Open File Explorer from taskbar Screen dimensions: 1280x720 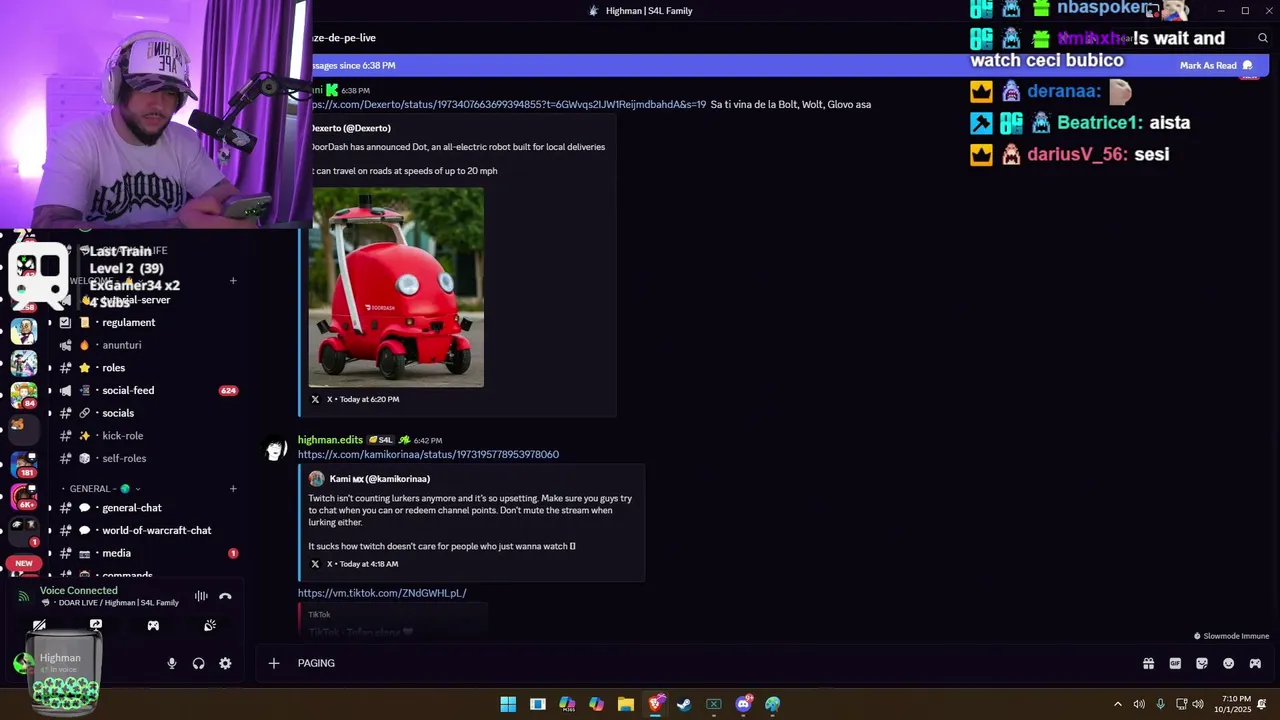click(626, 704)
